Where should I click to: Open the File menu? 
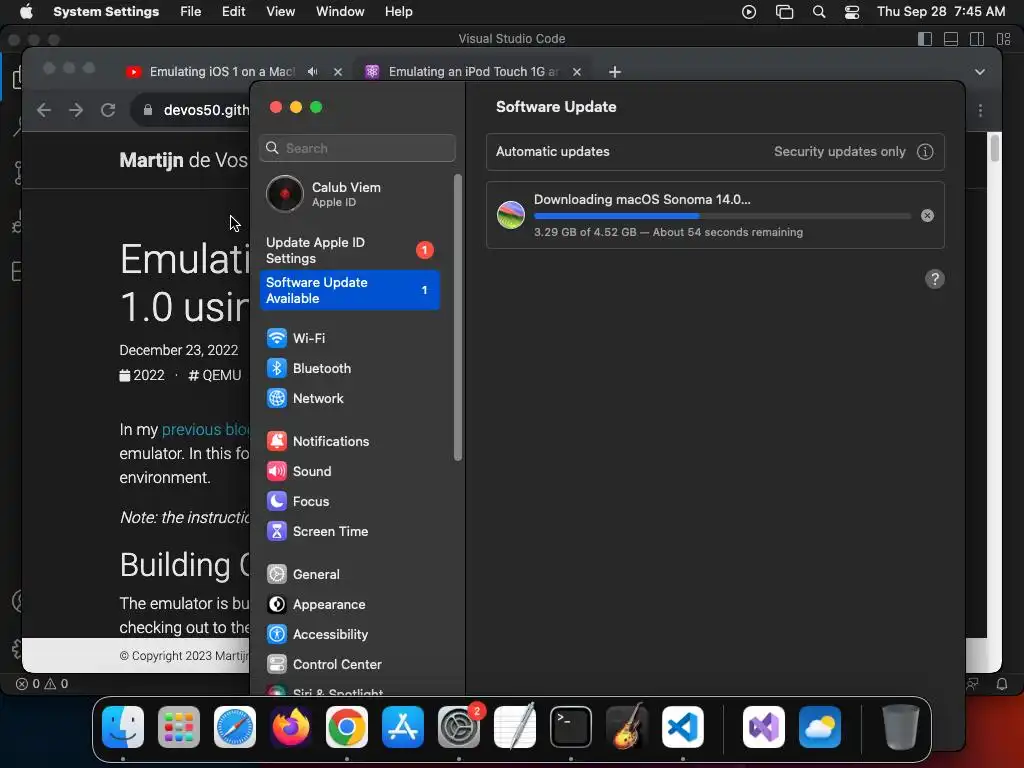point(191,12)
